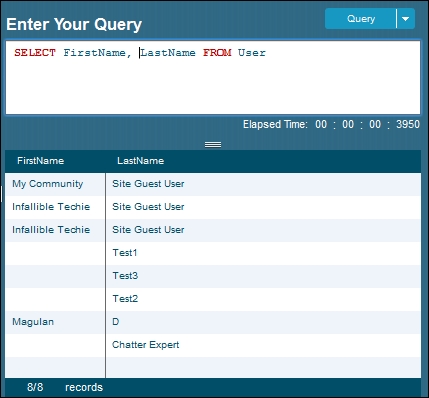Click the panel resize grip icon
The image size is (429, 398).
213,144
